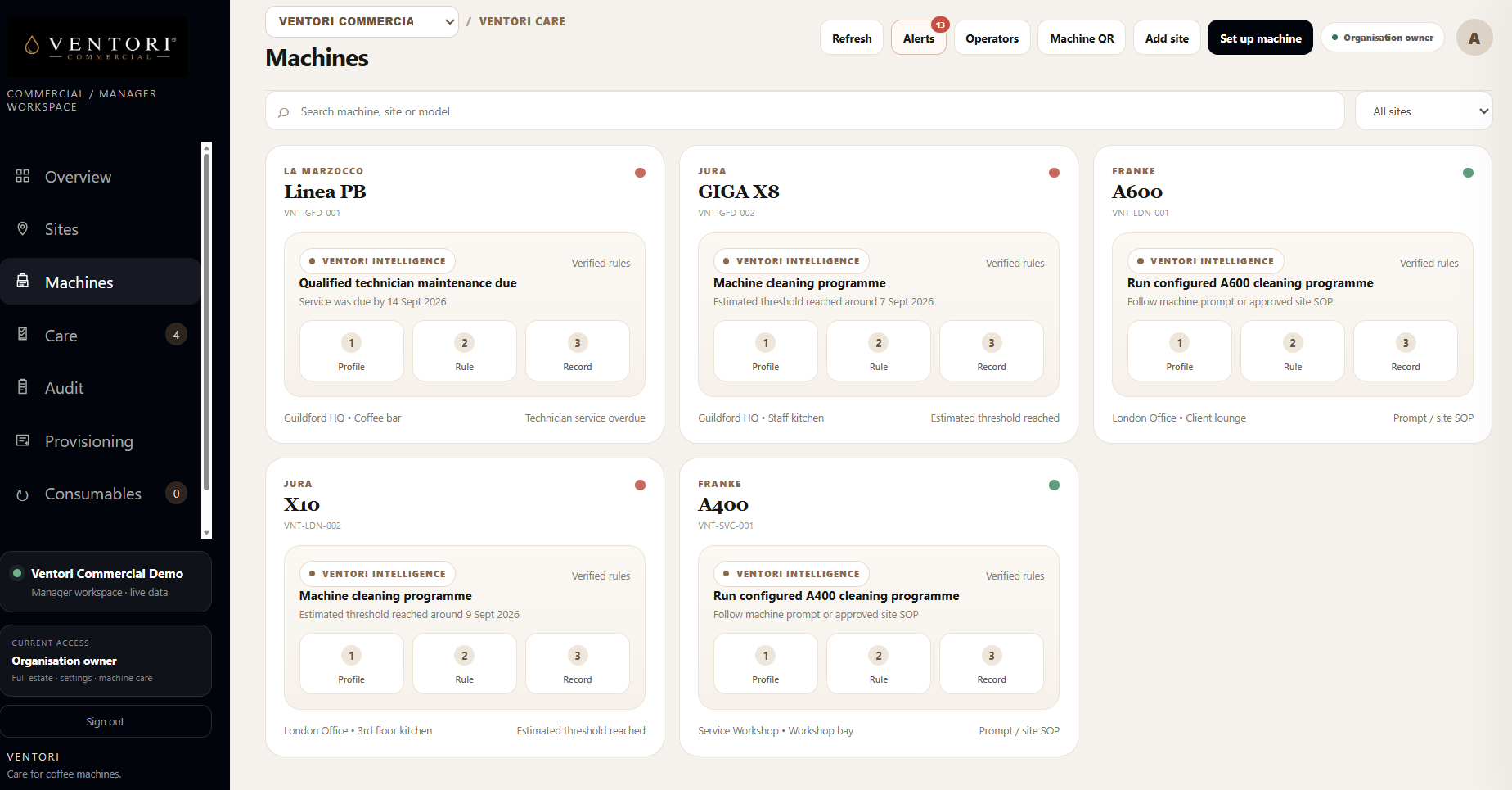
Task: Click step 3 Record on A600 card
Action: coord(1406,351)
